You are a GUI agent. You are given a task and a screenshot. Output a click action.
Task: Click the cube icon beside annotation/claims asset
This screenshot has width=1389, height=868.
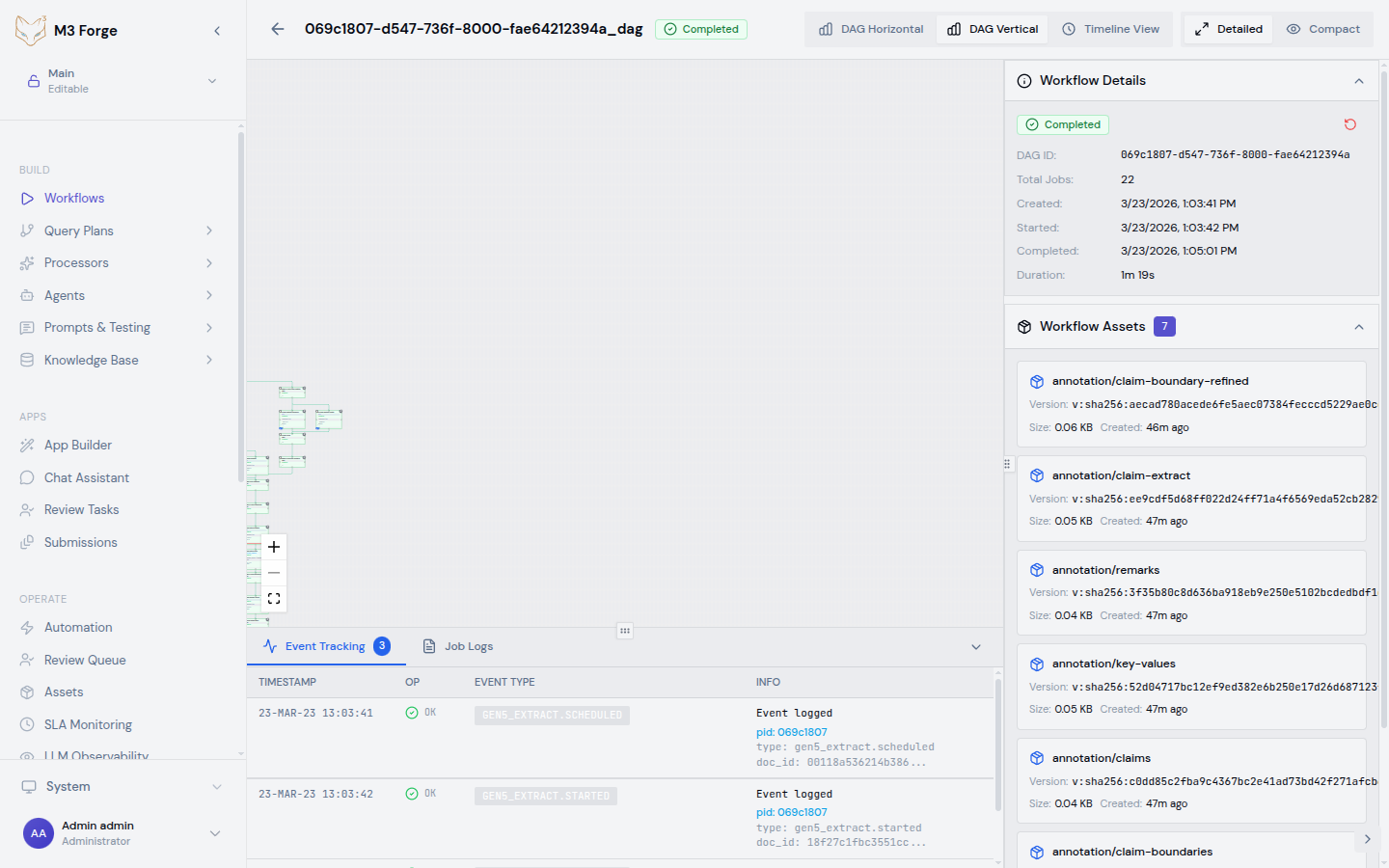click(x=1037, y=758)
